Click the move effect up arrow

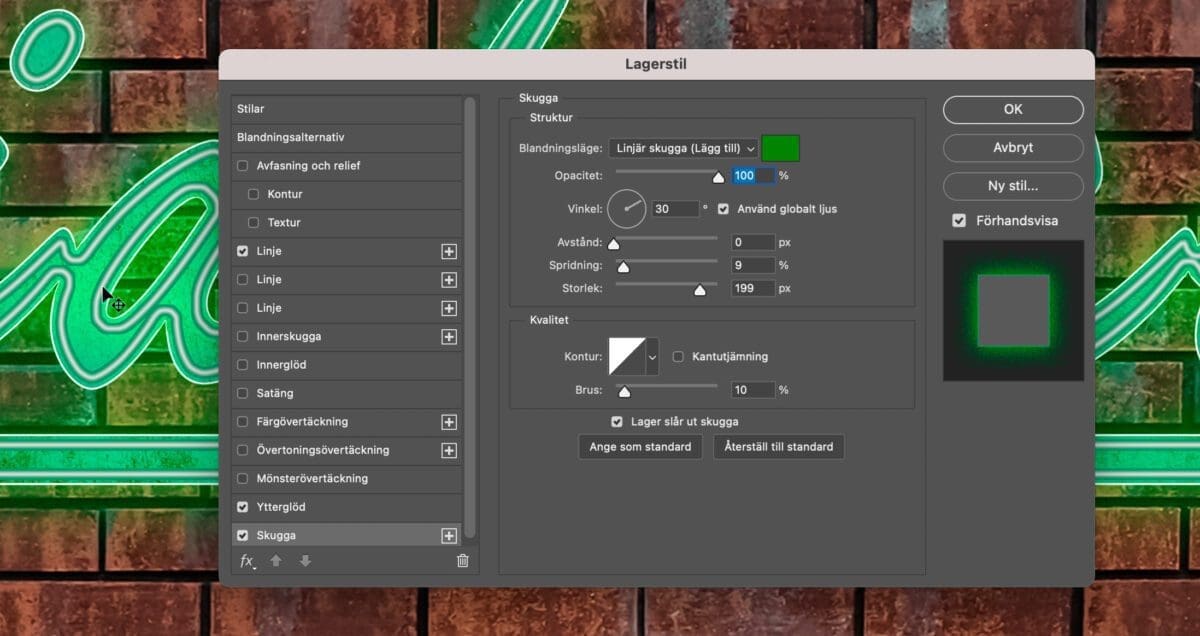(276, 561)
